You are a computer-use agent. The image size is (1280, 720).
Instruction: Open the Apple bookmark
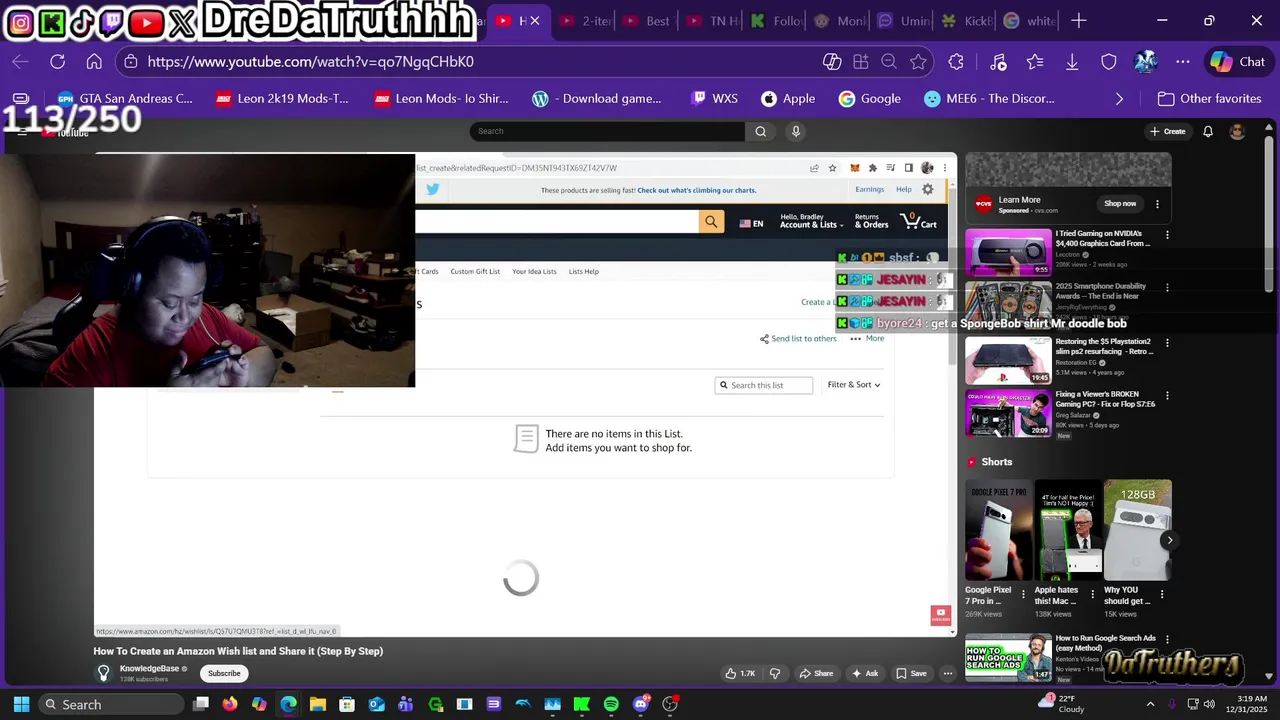coord(788,98)
